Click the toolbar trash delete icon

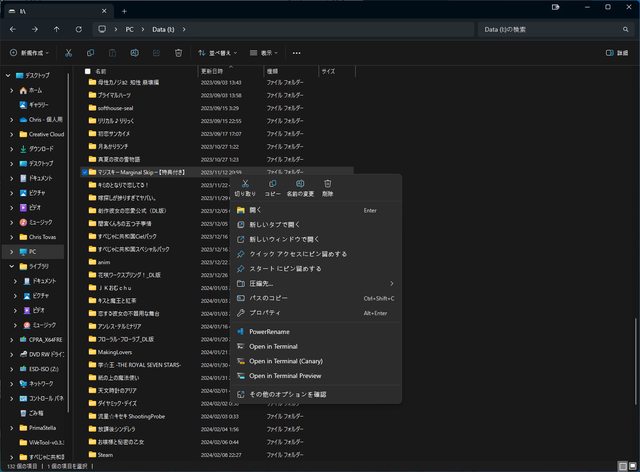click(x=178, y=52)
